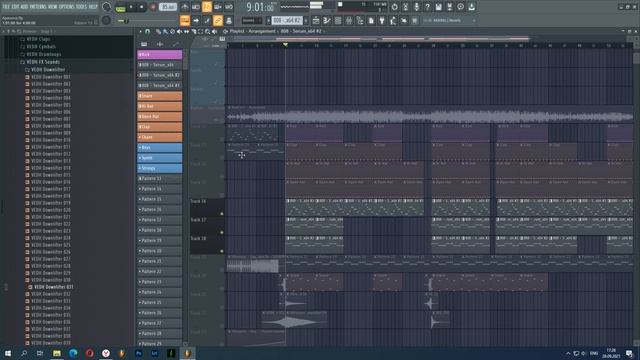Toggle wait for input before recording
Image resolution: width=640 pixels, height=360 pixels.
pyautogui.click(x=196, y=7)
